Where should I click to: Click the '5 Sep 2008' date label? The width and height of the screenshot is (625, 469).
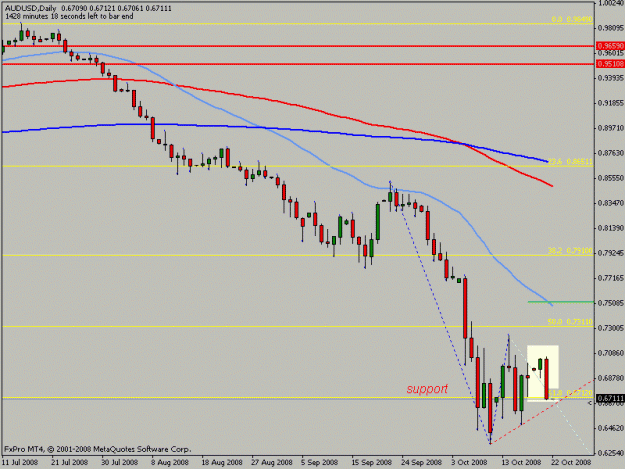tap(320, 462)
